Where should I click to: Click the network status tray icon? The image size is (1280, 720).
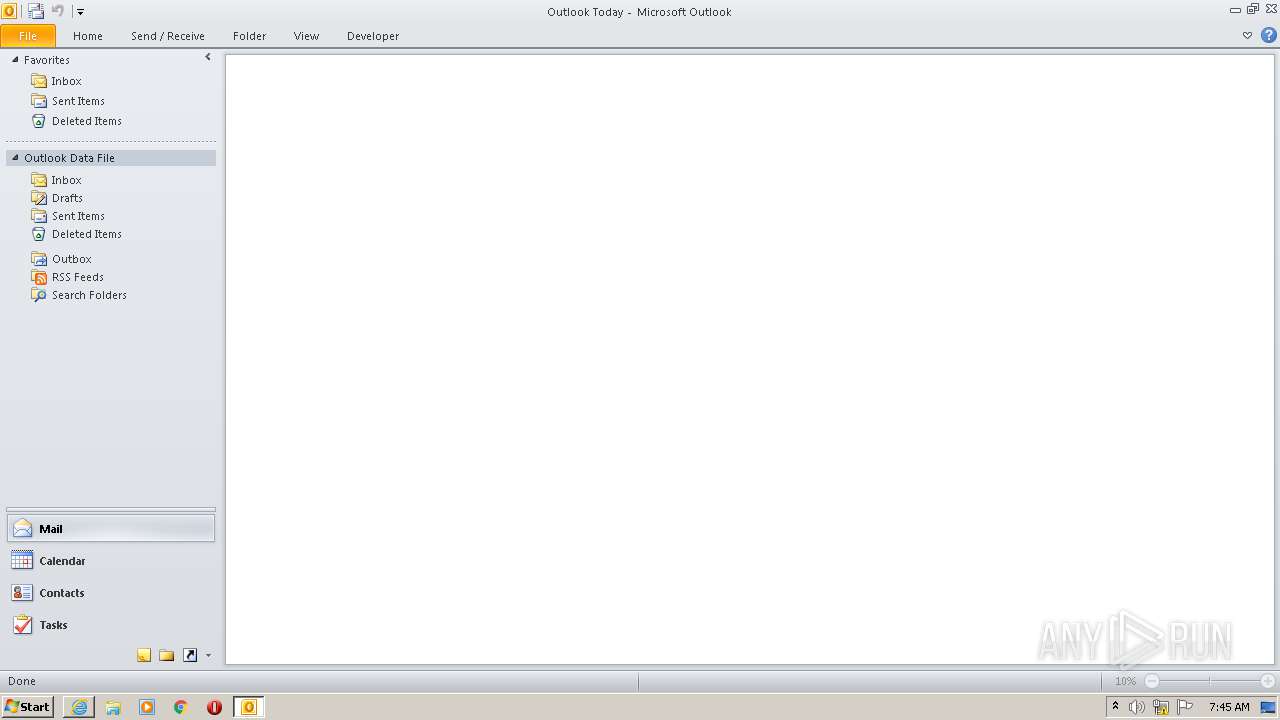tap(1161, 707)
